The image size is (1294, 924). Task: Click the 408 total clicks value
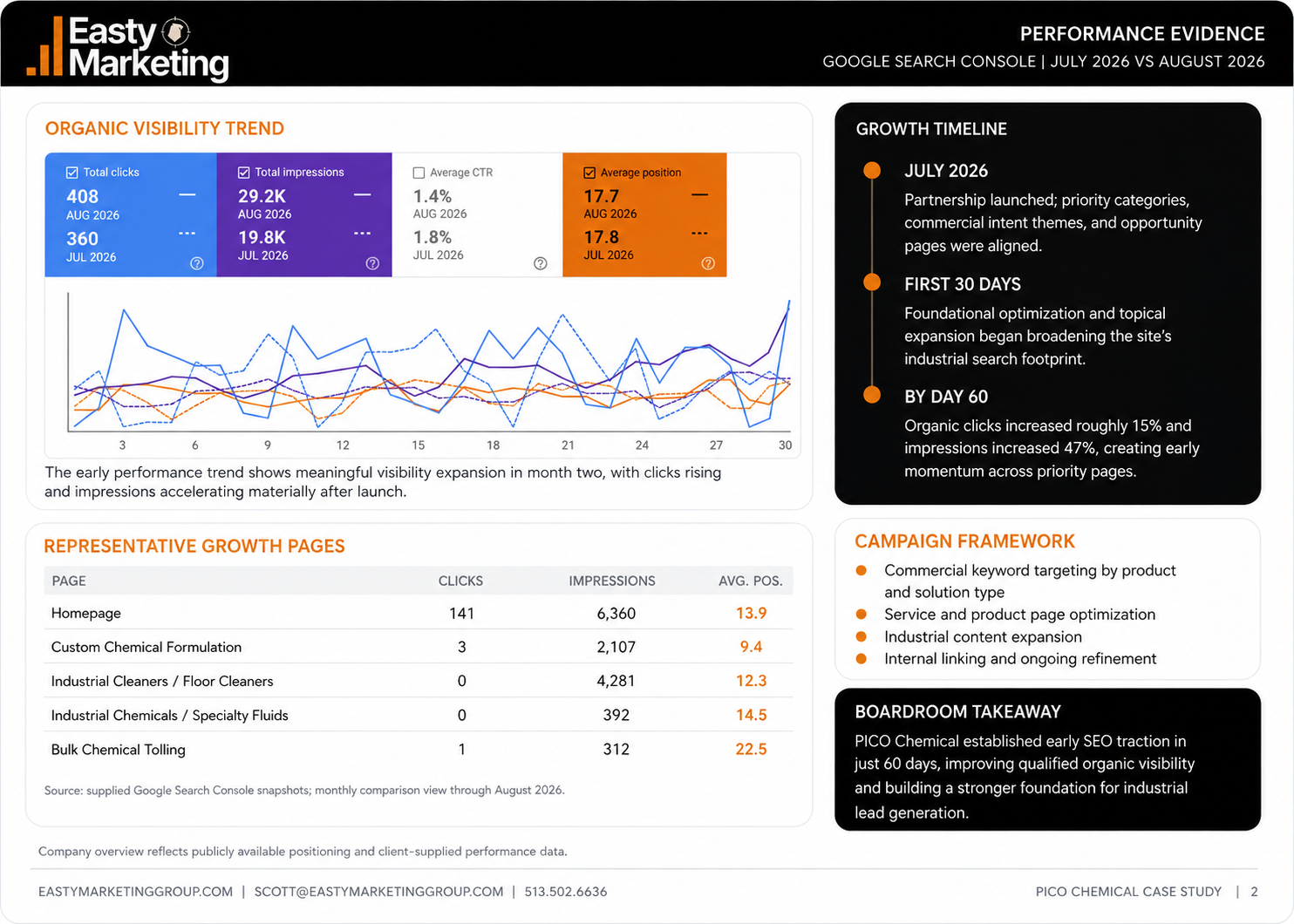(x=83, y=196)
